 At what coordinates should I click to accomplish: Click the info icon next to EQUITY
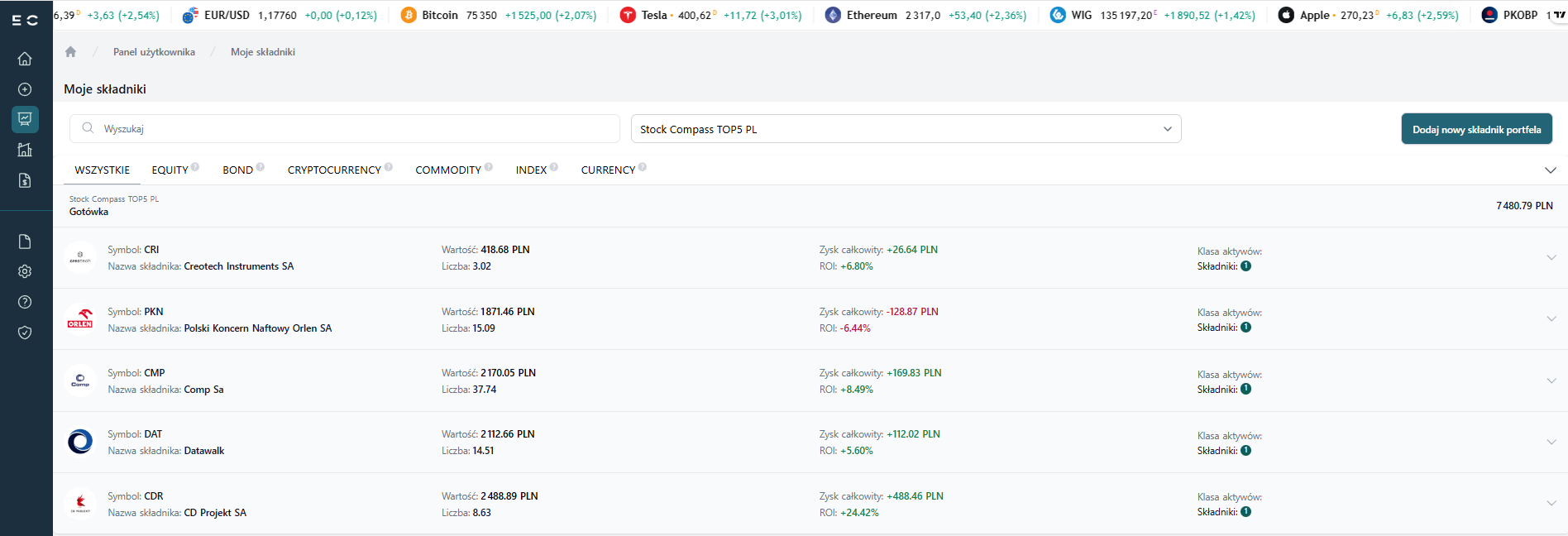195,167
